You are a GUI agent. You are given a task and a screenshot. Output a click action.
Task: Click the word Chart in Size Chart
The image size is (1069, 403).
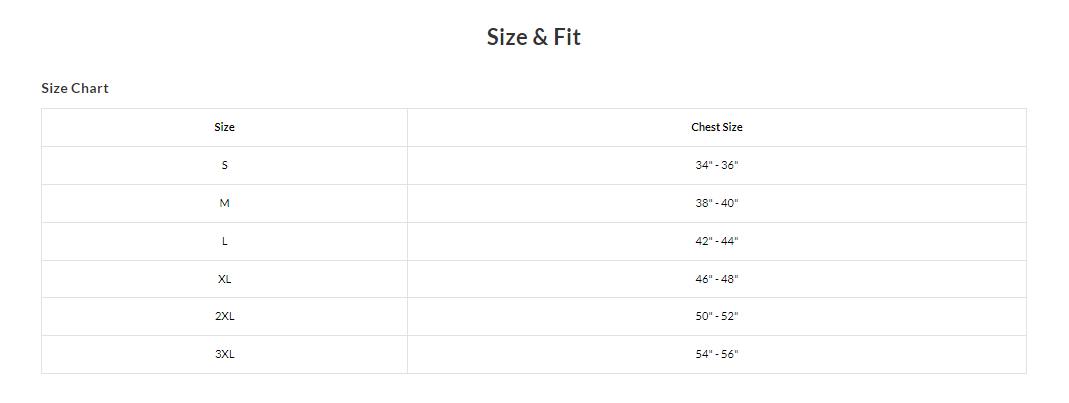point(90,88)
